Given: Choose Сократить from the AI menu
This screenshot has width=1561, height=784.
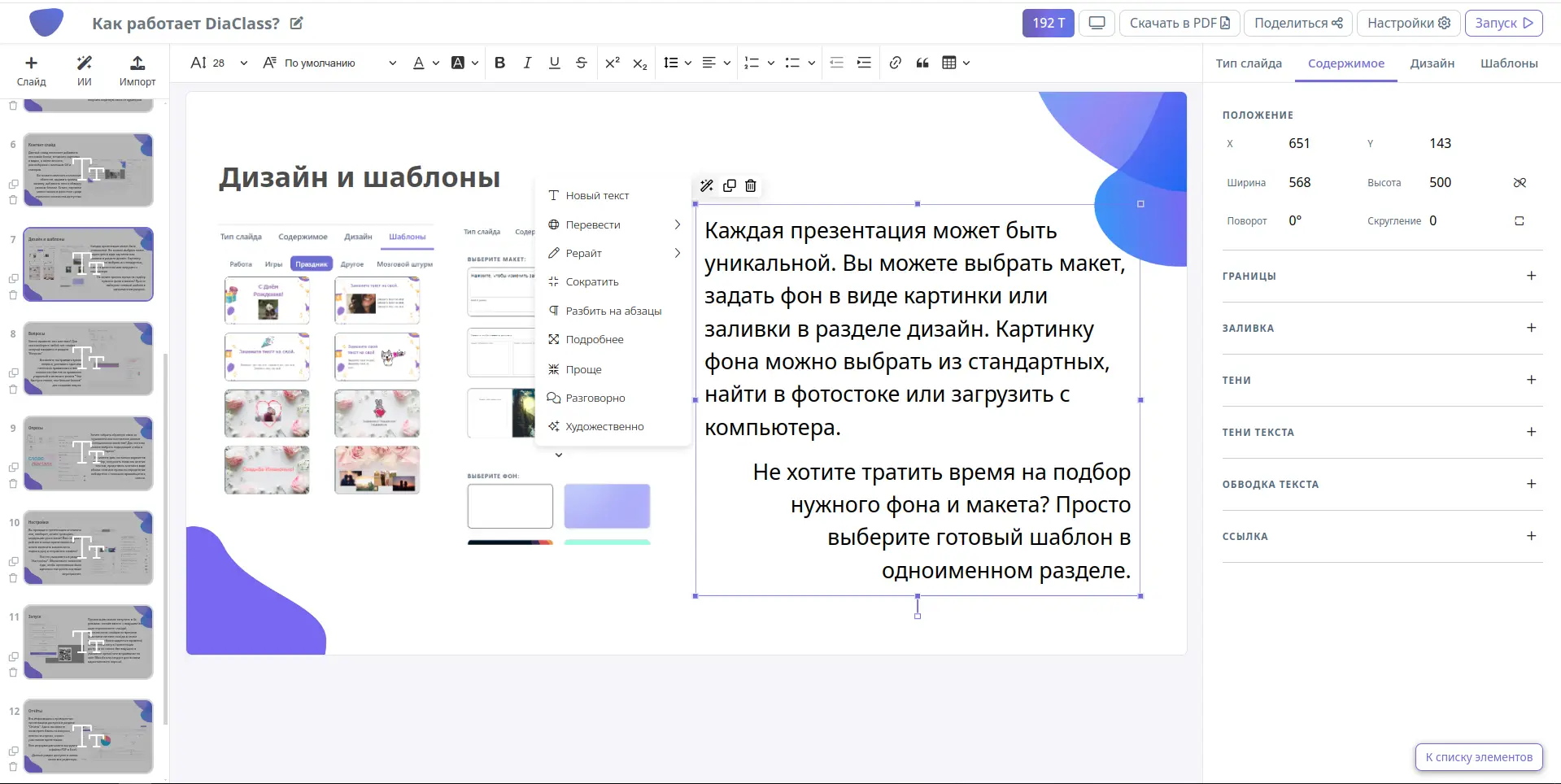Looking at the screenshot, I should (613, 281).
